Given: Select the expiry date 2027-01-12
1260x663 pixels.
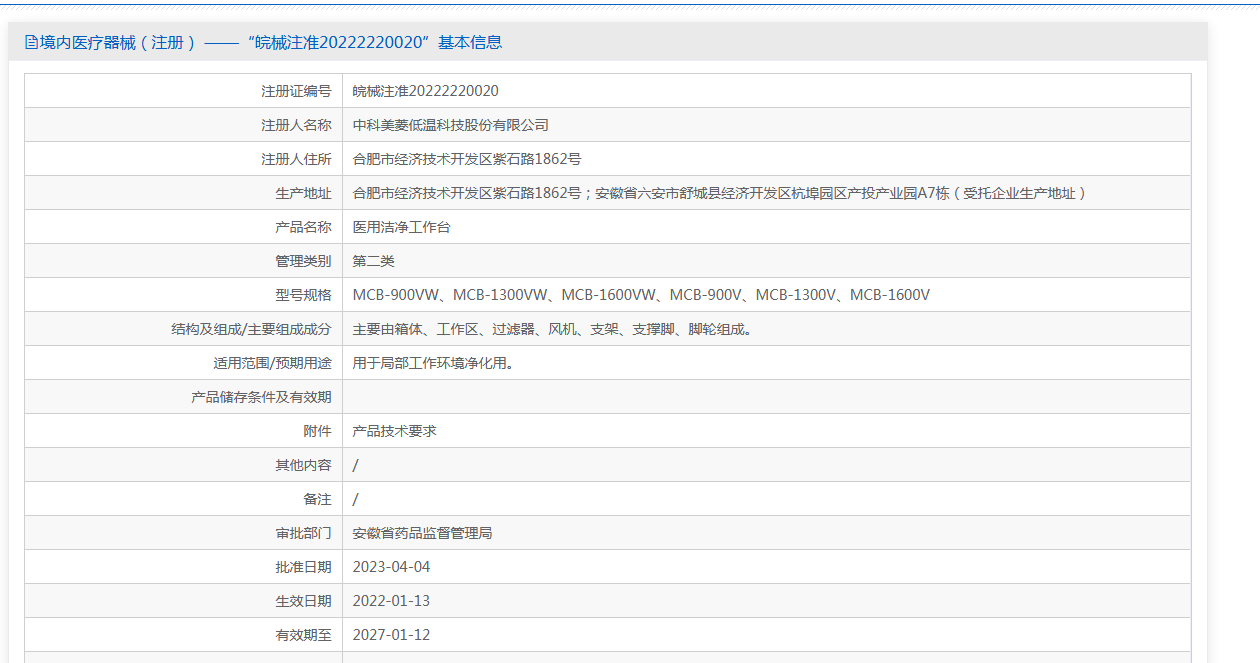Looking at the screenshot, I should tap(392, 635).
